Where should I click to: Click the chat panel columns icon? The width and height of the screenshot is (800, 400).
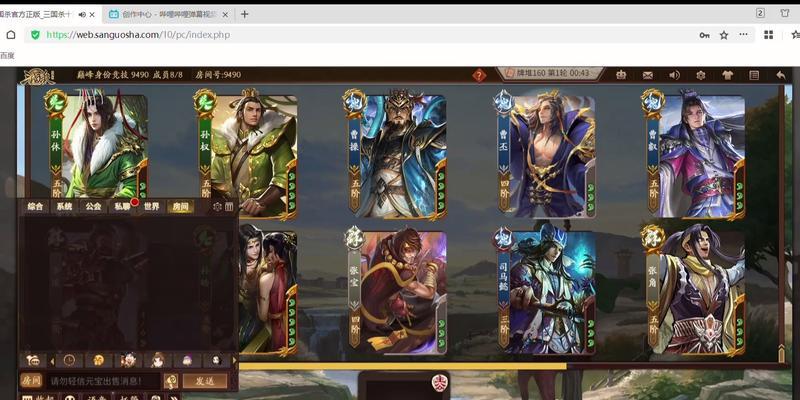coord(229,207)
